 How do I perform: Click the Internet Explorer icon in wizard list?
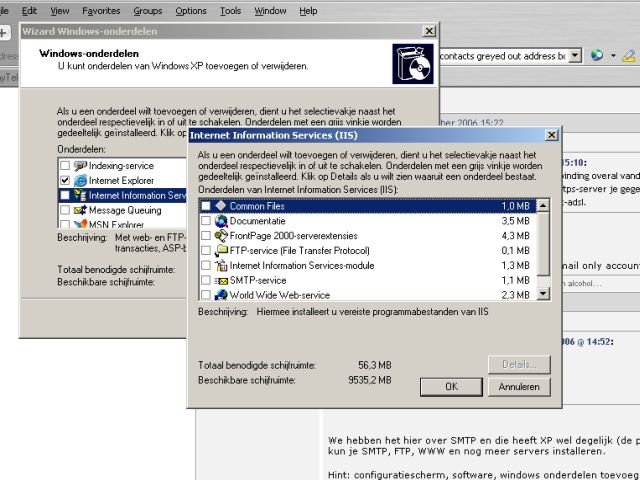click(80, 180)
